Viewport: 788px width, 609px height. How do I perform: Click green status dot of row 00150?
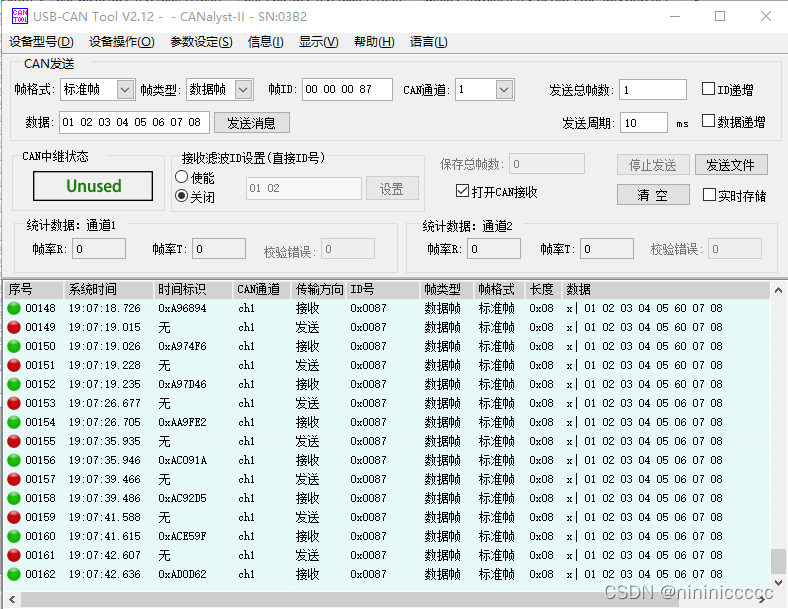point(14,346)
